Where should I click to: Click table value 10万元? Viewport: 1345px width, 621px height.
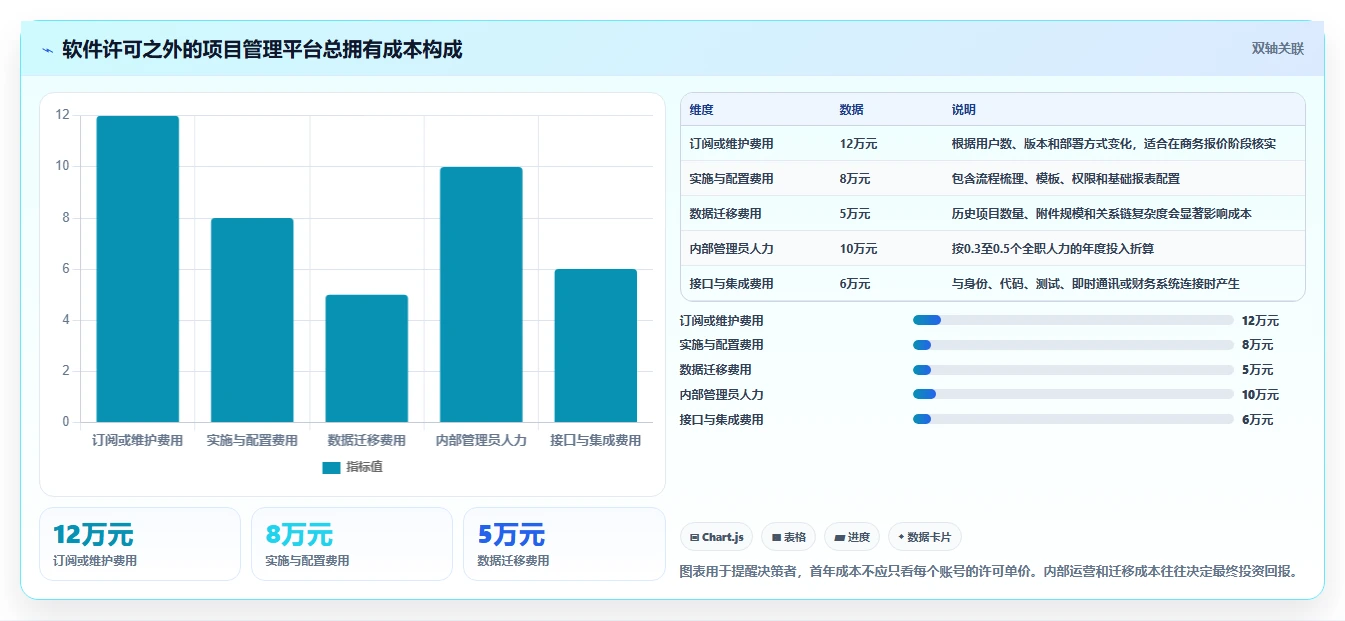[859, 249]
